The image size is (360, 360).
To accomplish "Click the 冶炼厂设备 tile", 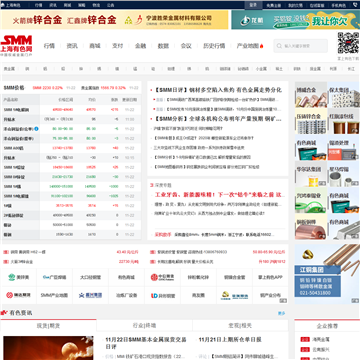I will point(127,295).
